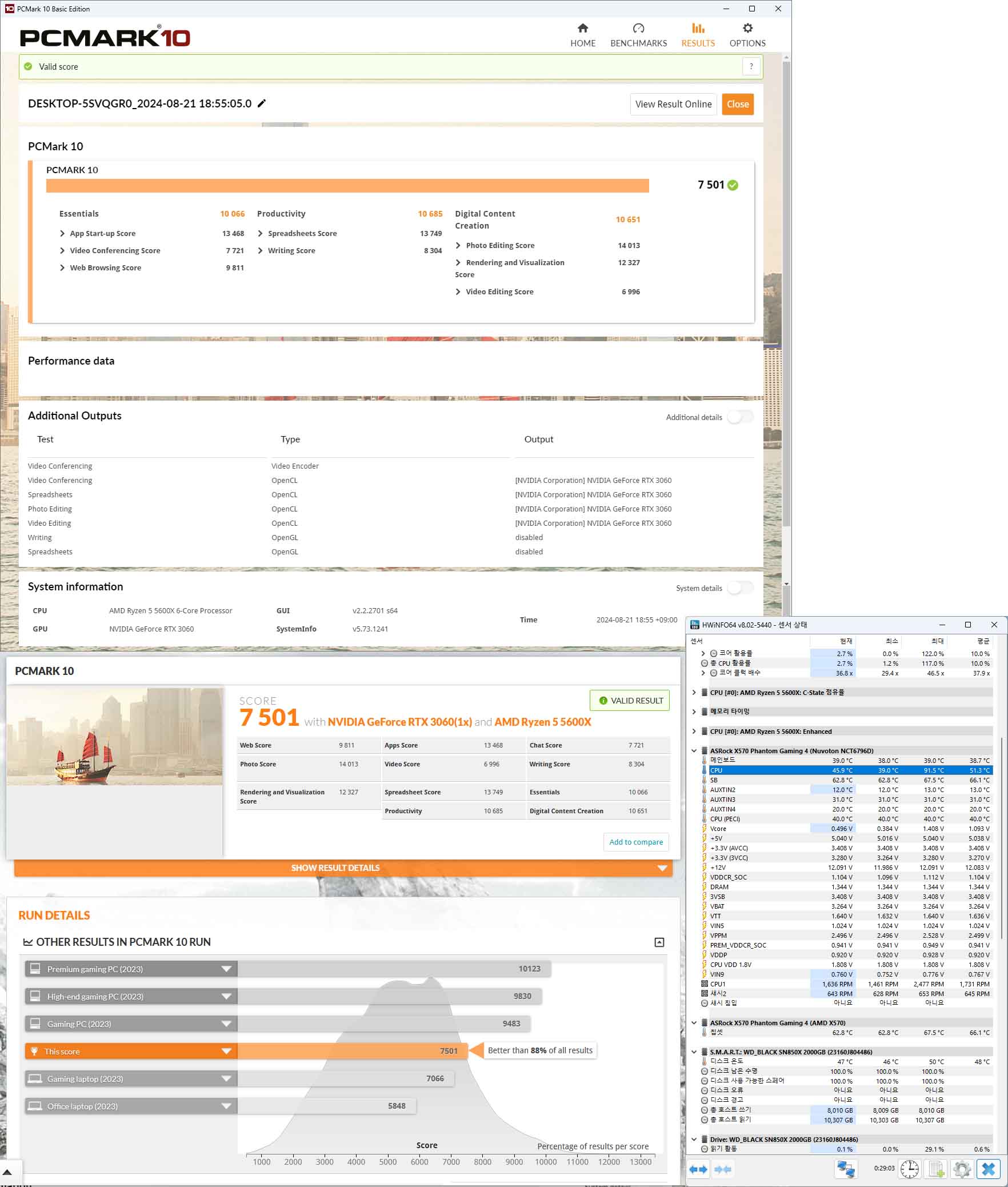Image resolution: width=1008 pixels, height=1187 pixels.
Task: Click the VALID RESULT badge
Action: point(630,701)
